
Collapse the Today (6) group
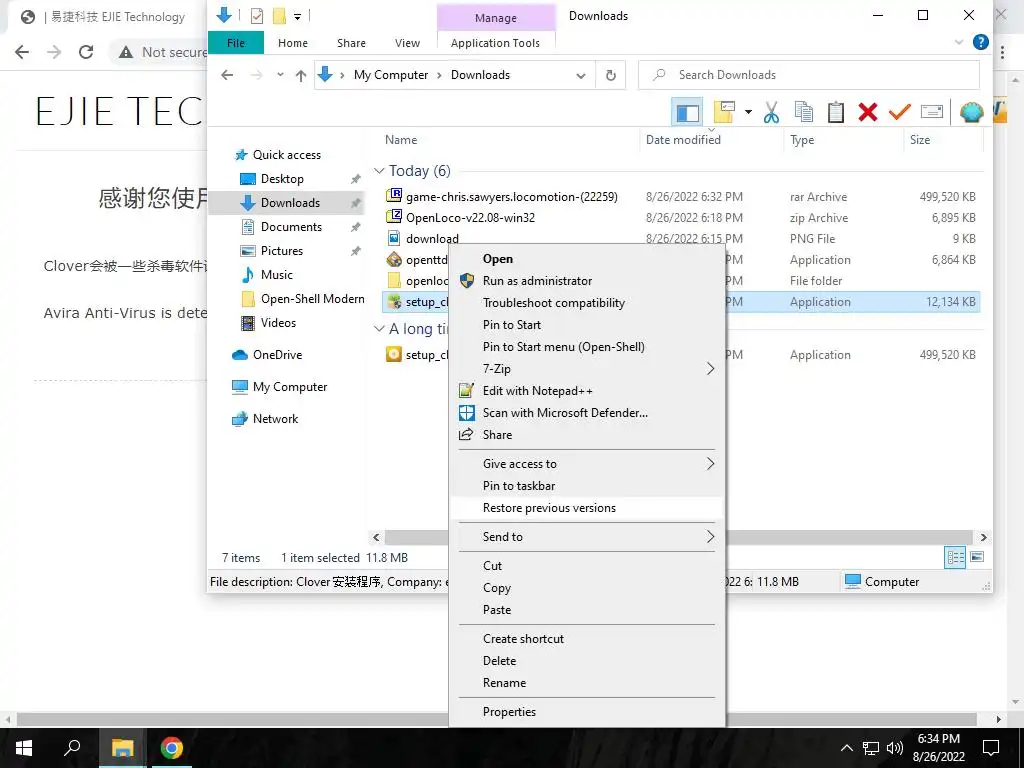click(379, 170)
